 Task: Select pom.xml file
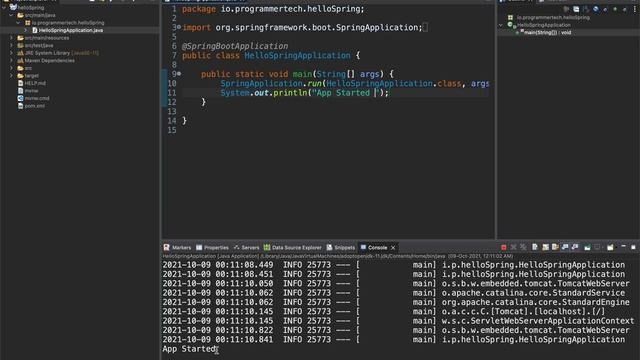coord(35,106)
